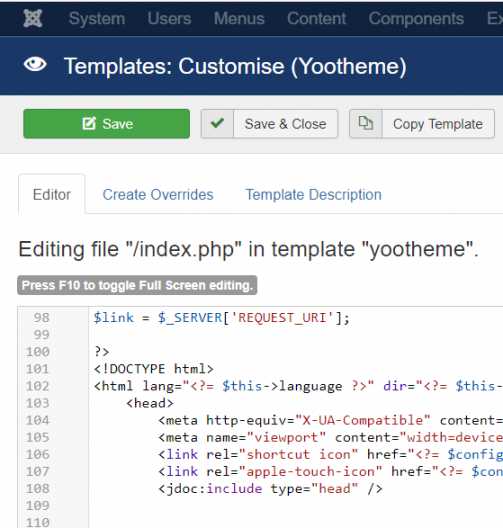Switch to the Create Overrides tab
The height and width of the screenshot is (528, 503).
158,195
